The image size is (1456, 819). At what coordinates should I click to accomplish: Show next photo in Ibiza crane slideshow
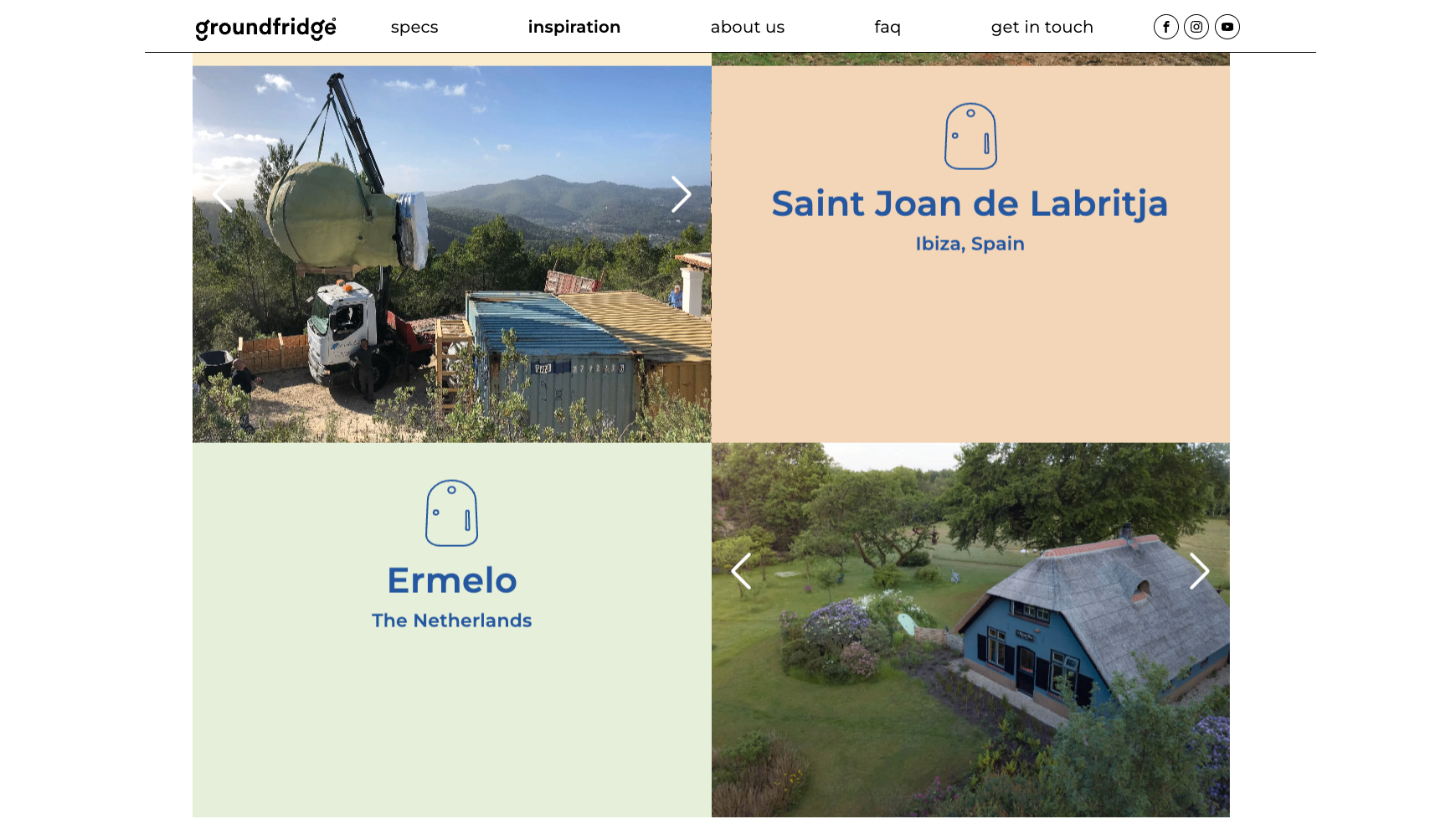click(x=681, y=194)
